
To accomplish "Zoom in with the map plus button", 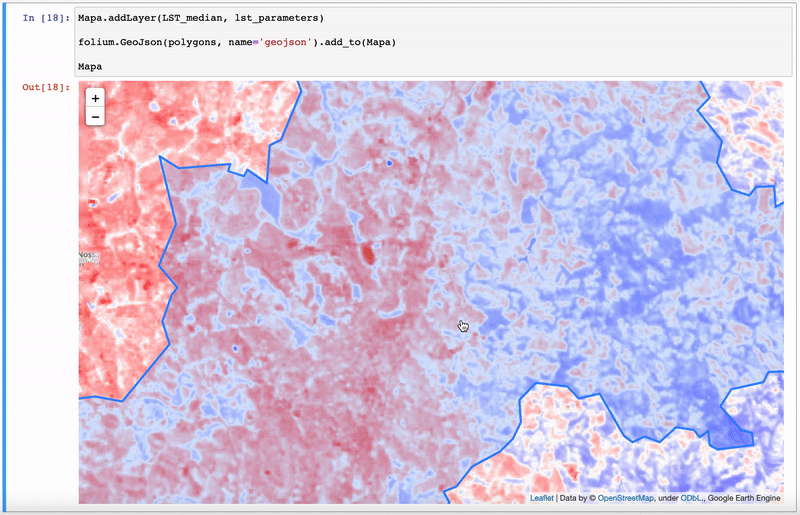I will tap(95, 98).
